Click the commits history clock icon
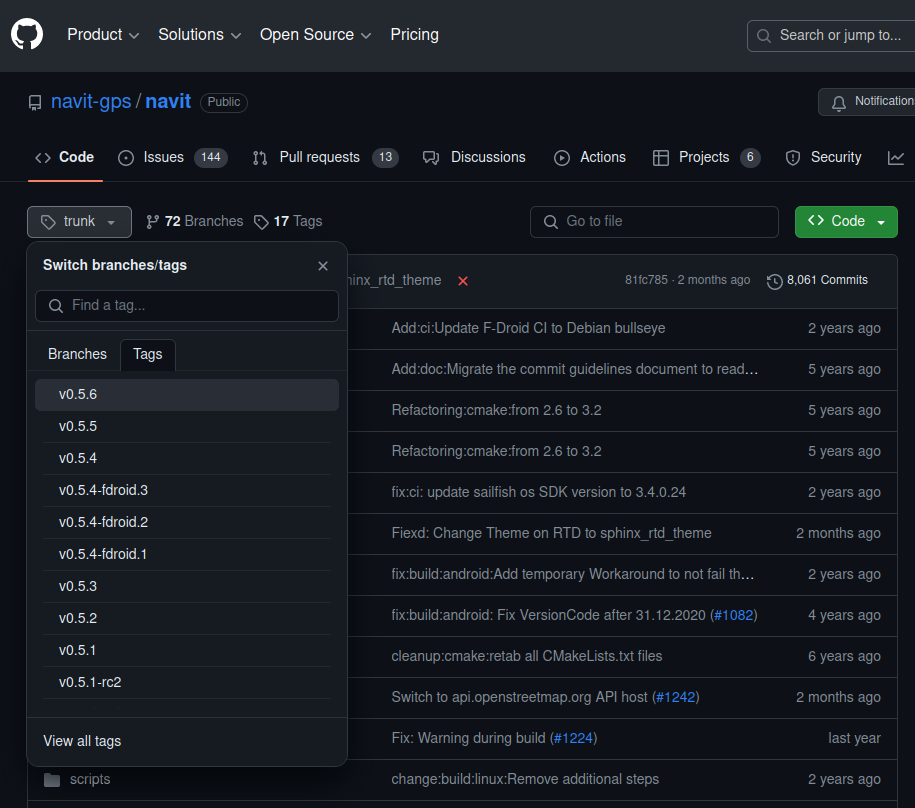 tap(774, 281)
